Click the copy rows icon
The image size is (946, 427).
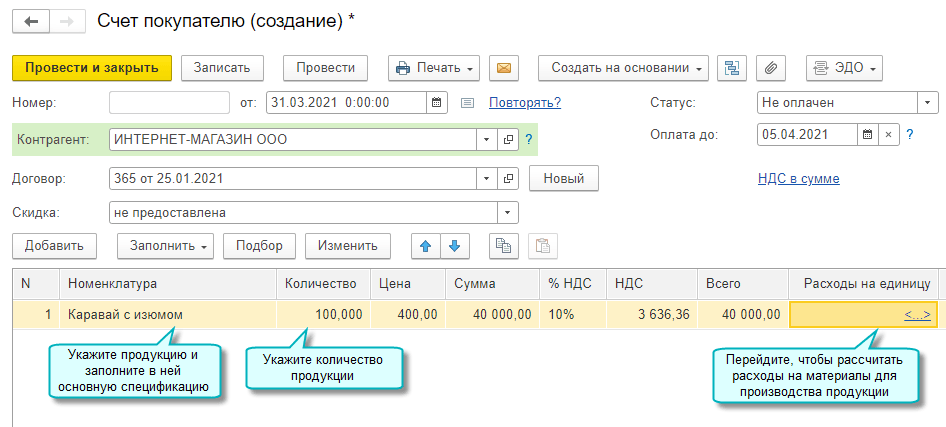coord(505,246)
